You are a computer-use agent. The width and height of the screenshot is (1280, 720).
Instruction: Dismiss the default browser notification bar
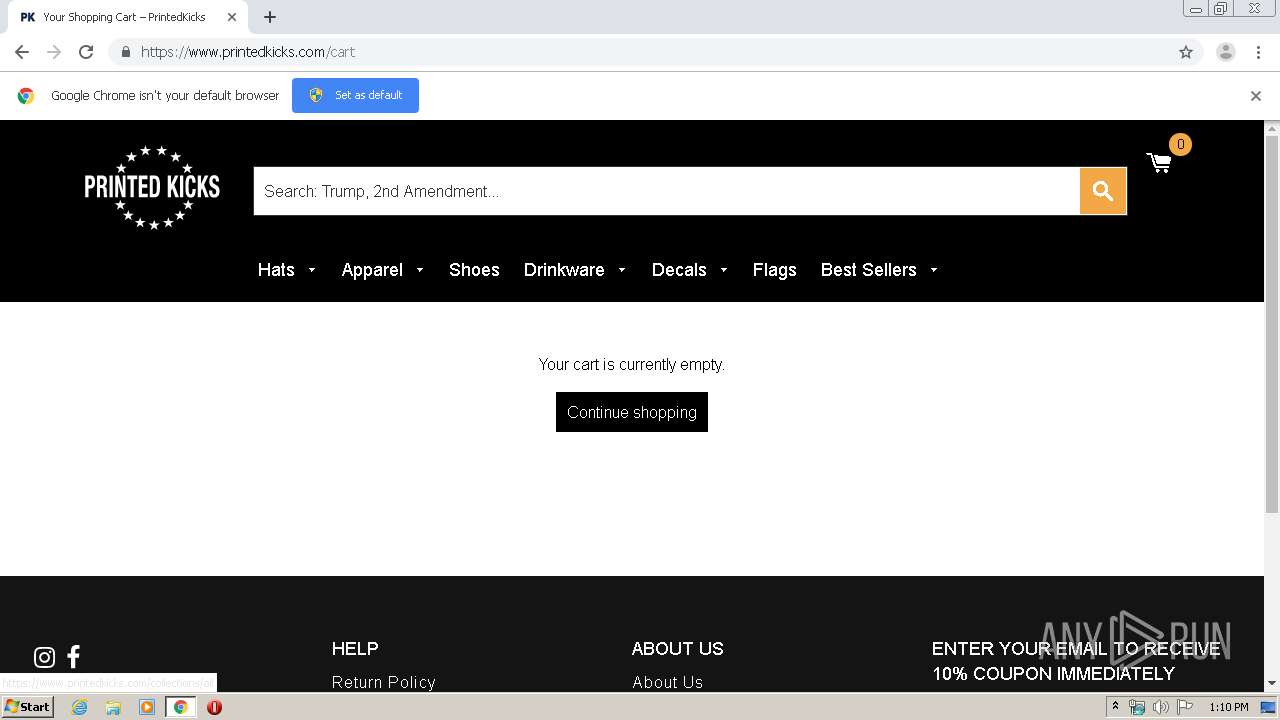point(1256,96)
